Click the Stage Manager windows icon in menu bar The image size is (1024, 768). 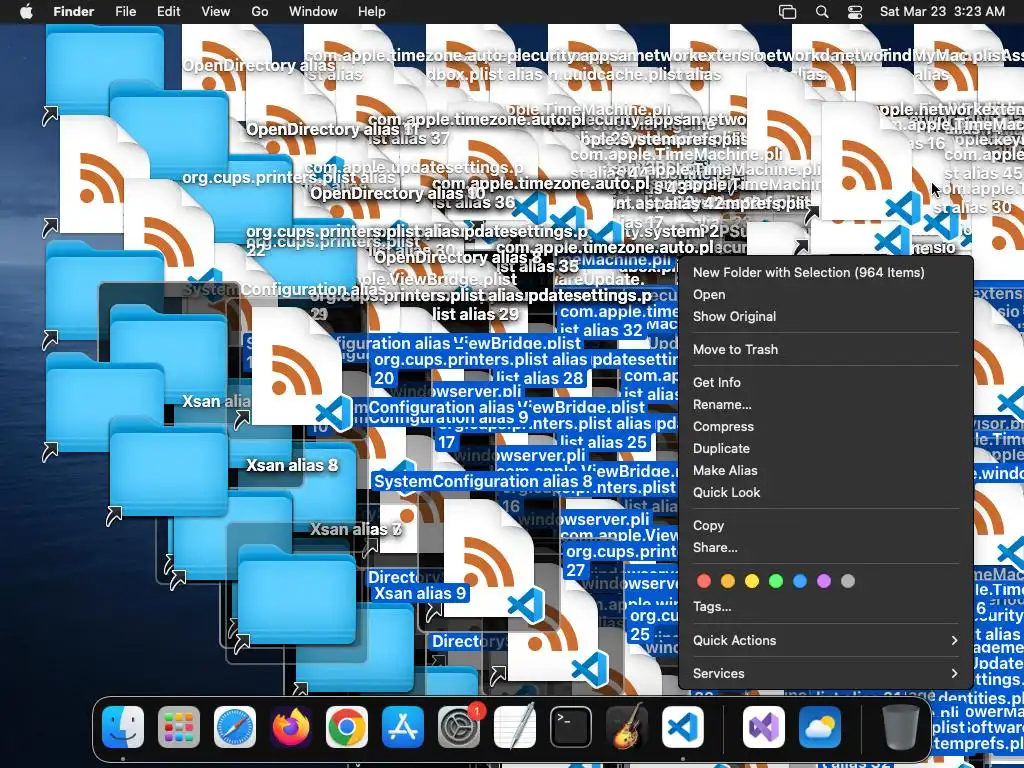point(788,12)
